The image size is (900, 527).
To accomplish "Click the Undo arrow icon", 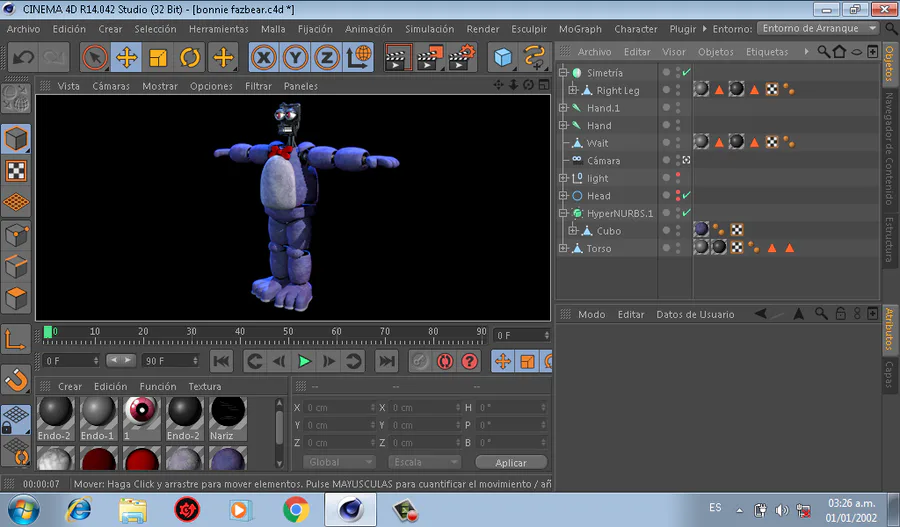I will click(24, 57).
